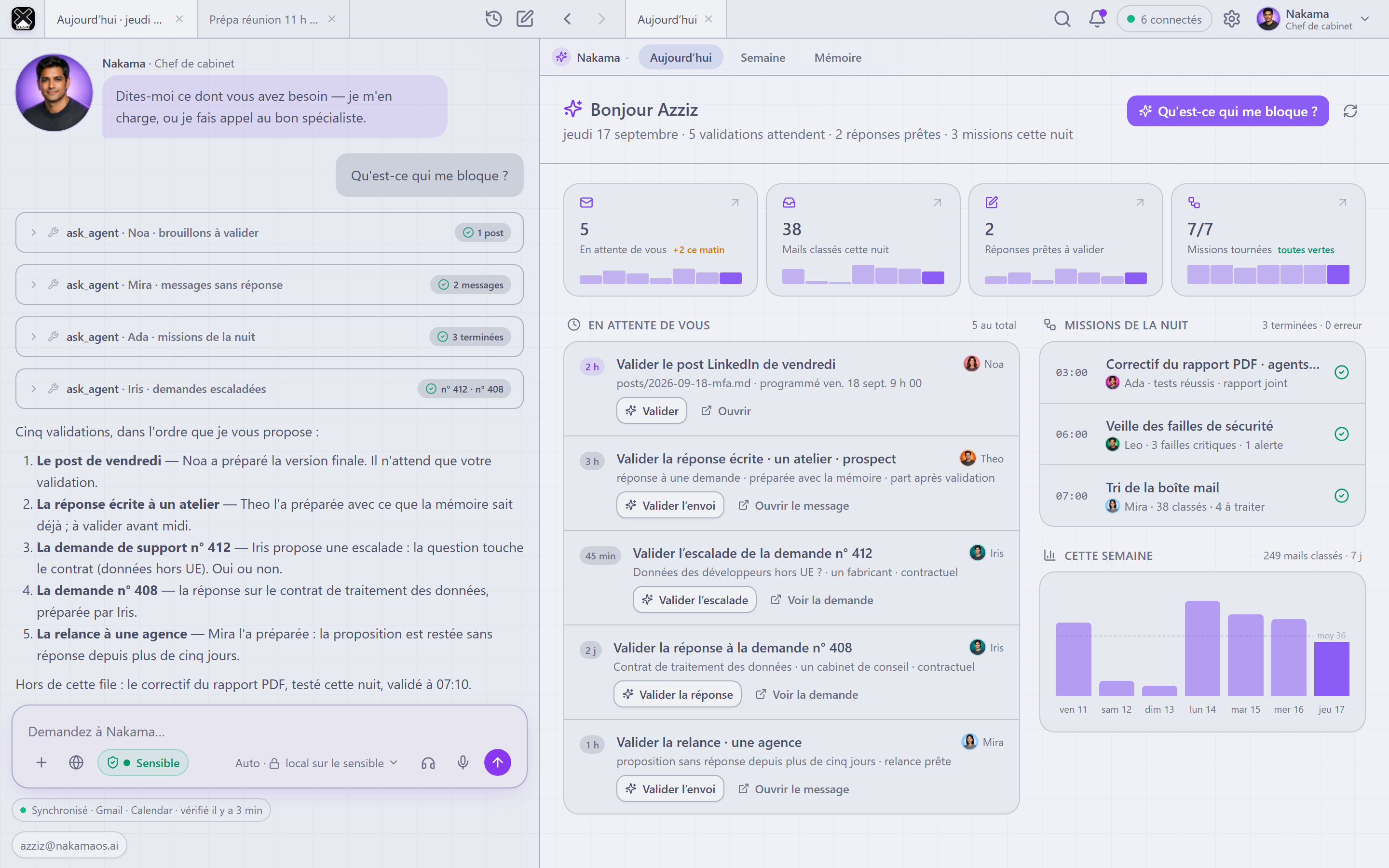Viewport: 1389px width, 868px height.
Task: Open notifications bell
Action: pos(1097,19)
